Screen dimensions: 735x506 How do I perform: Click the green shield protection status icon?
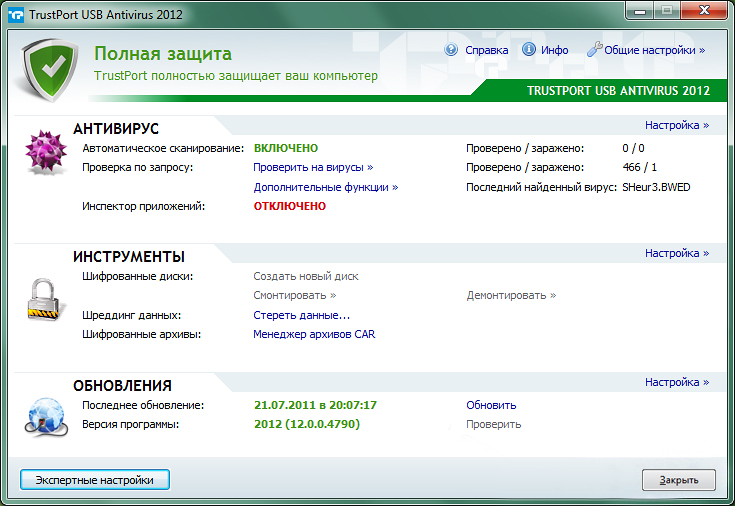(50, 69)
